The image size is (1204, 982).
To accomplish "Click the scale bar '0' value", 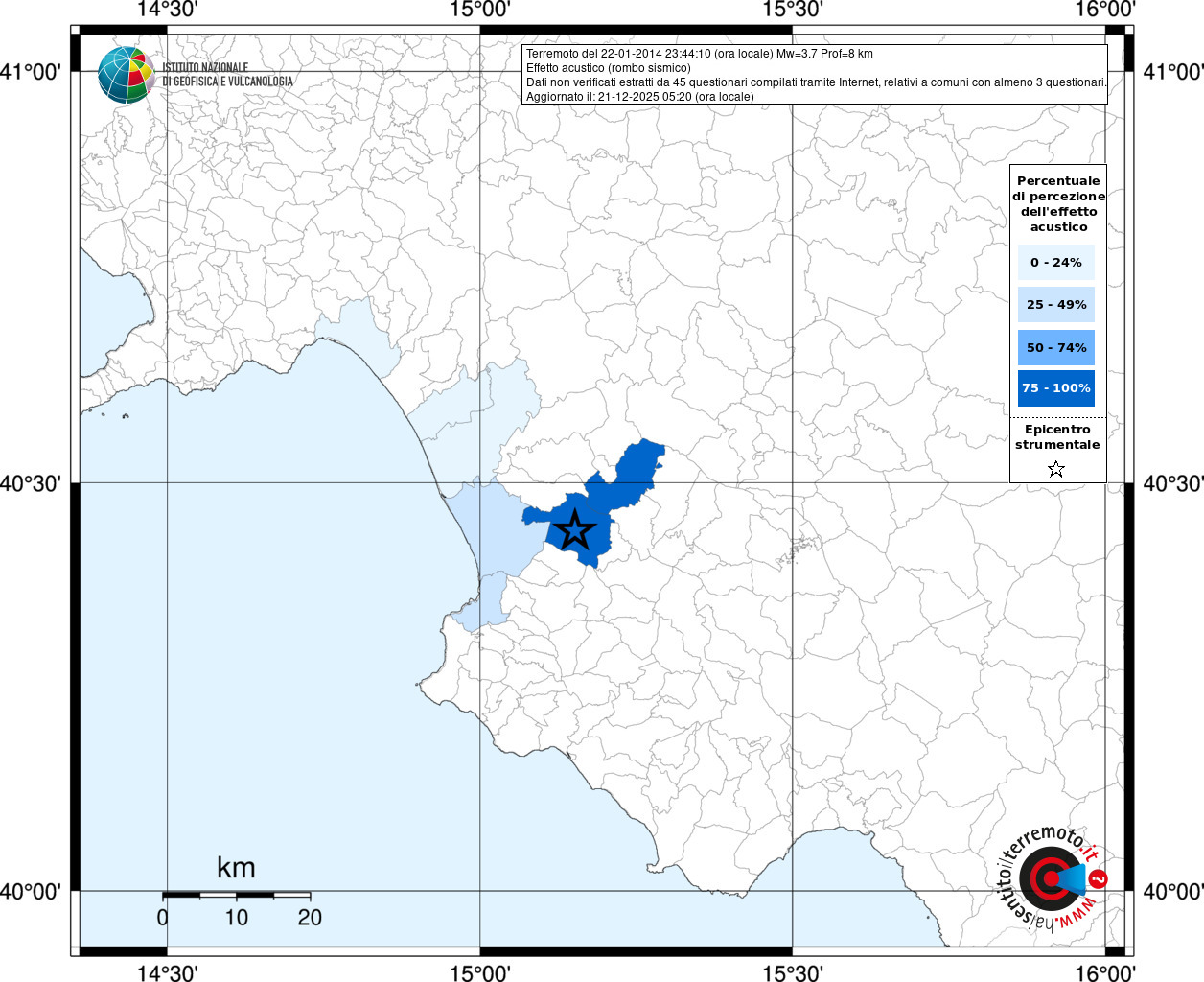I will (x=162, y=917).
